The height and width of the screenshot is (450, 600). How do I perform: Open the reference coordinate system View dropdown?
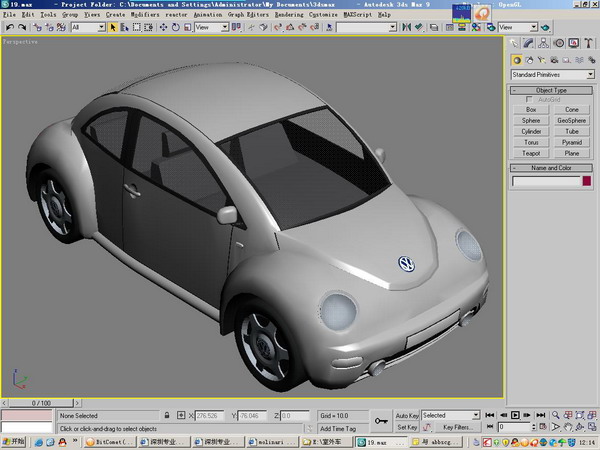pyautogui.click(x=212, y=28)
